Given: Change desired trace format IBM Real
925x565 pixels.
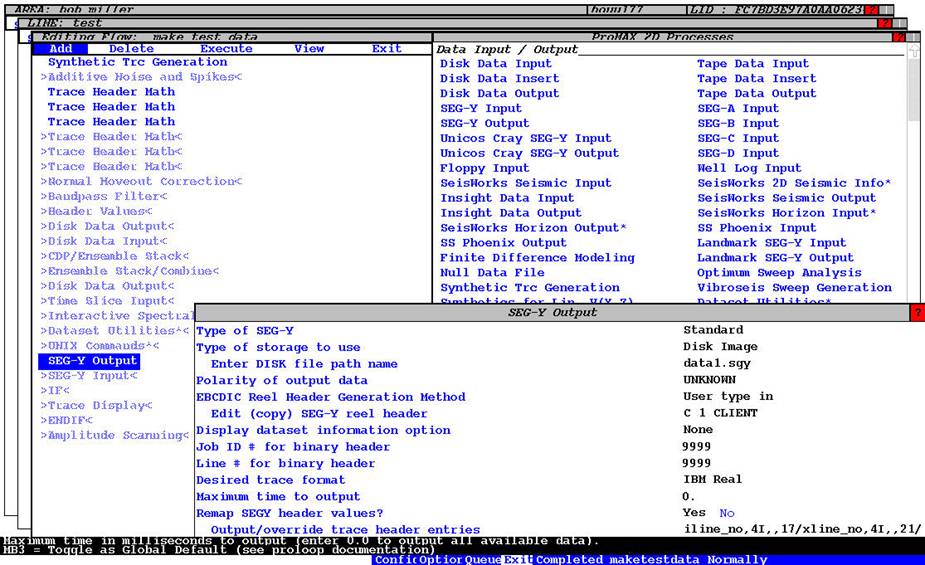Looking at the screenshot, I should 713,479.
